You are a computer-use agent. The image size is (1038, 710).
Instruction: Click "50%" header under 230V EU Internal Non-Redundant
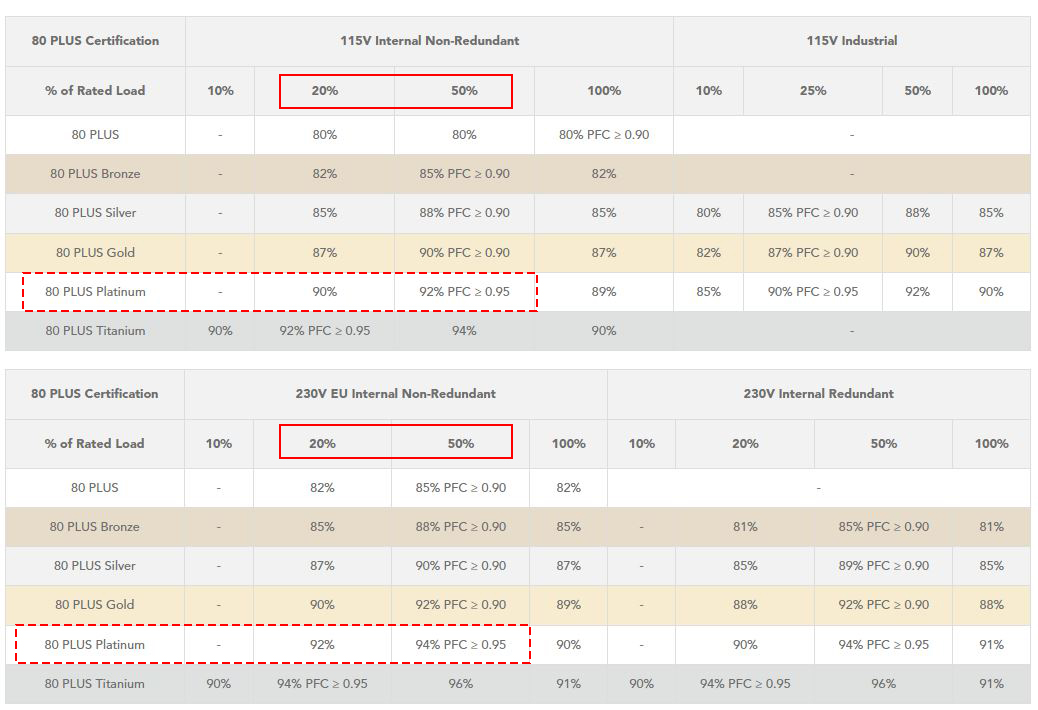point(460,443)
